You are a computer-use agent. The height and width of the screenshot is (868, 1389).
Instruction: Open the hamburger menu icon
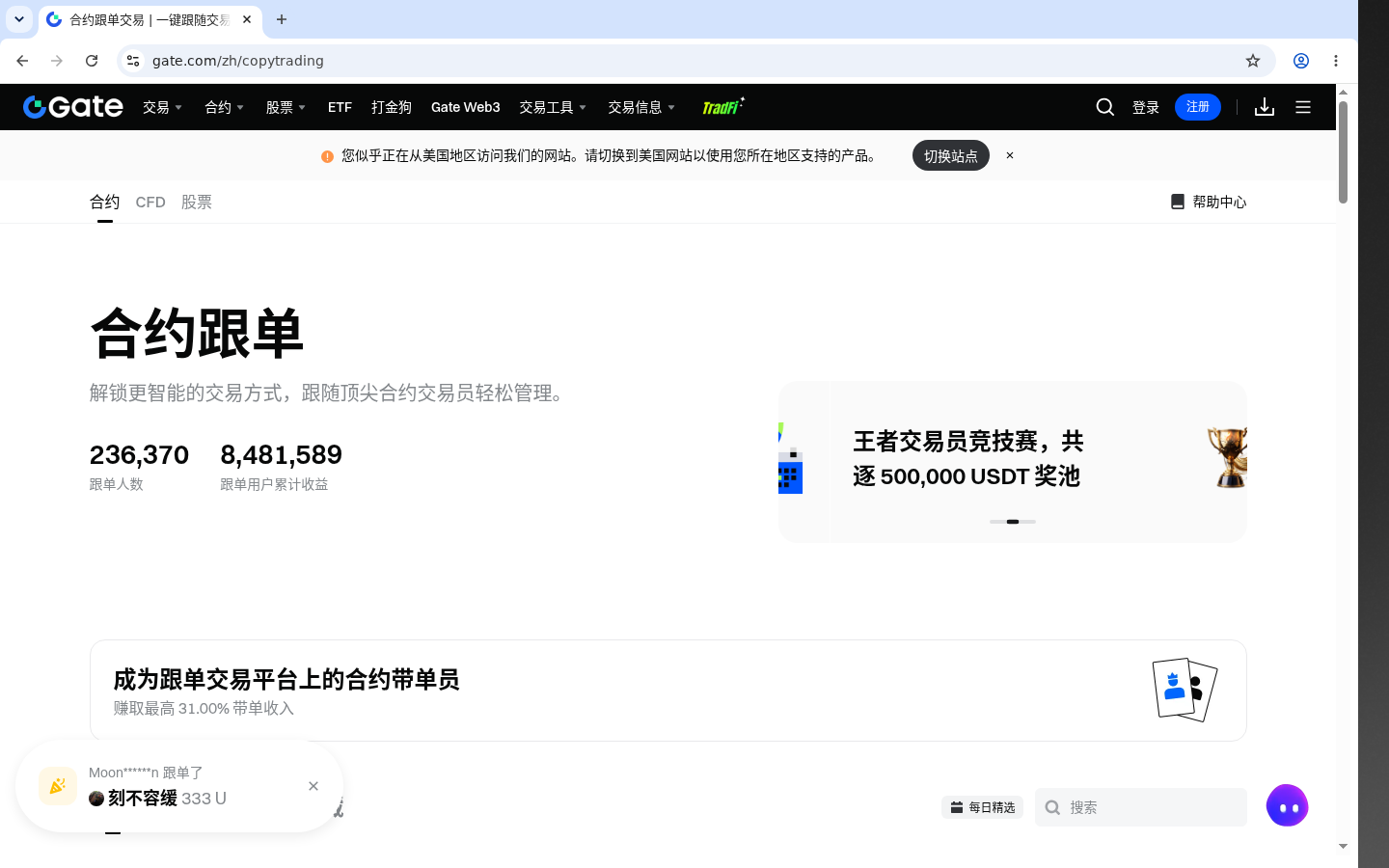tap(1303, 107)
